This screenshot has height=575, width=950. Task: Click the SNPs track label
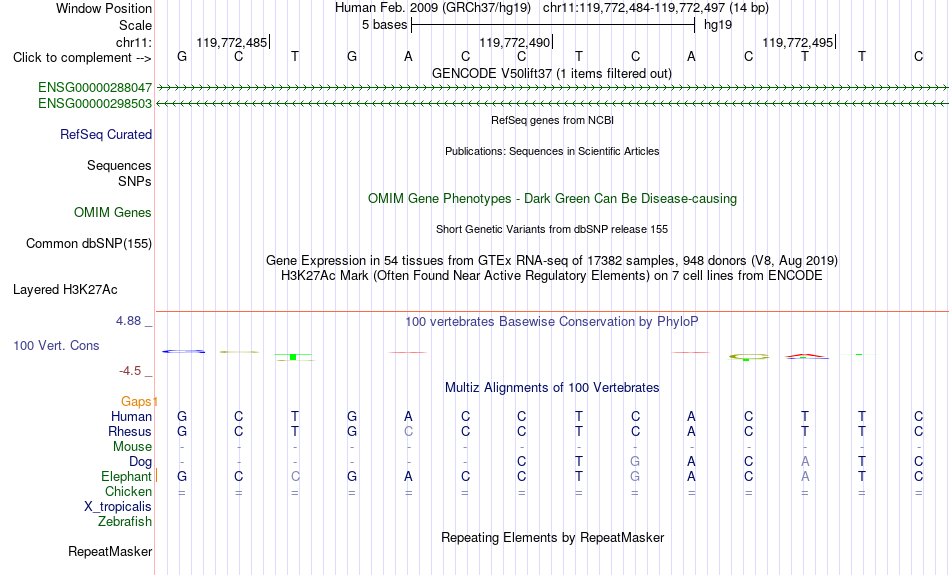(x=135, y=181)
